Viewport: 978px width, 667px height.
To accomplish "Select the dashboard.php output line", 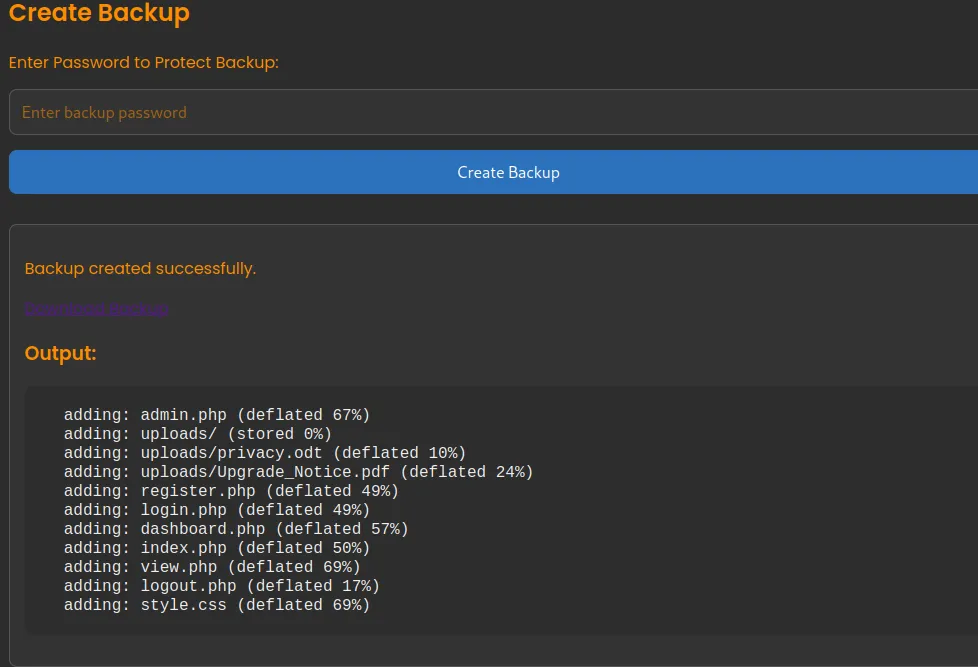I will 236,529.
